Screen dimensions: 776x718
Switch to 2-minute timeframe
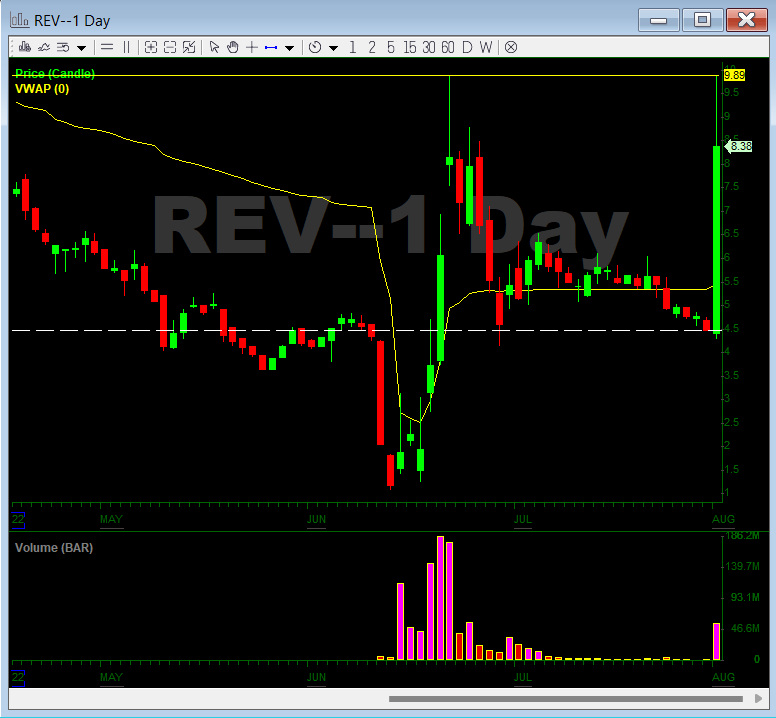[372, 48]
